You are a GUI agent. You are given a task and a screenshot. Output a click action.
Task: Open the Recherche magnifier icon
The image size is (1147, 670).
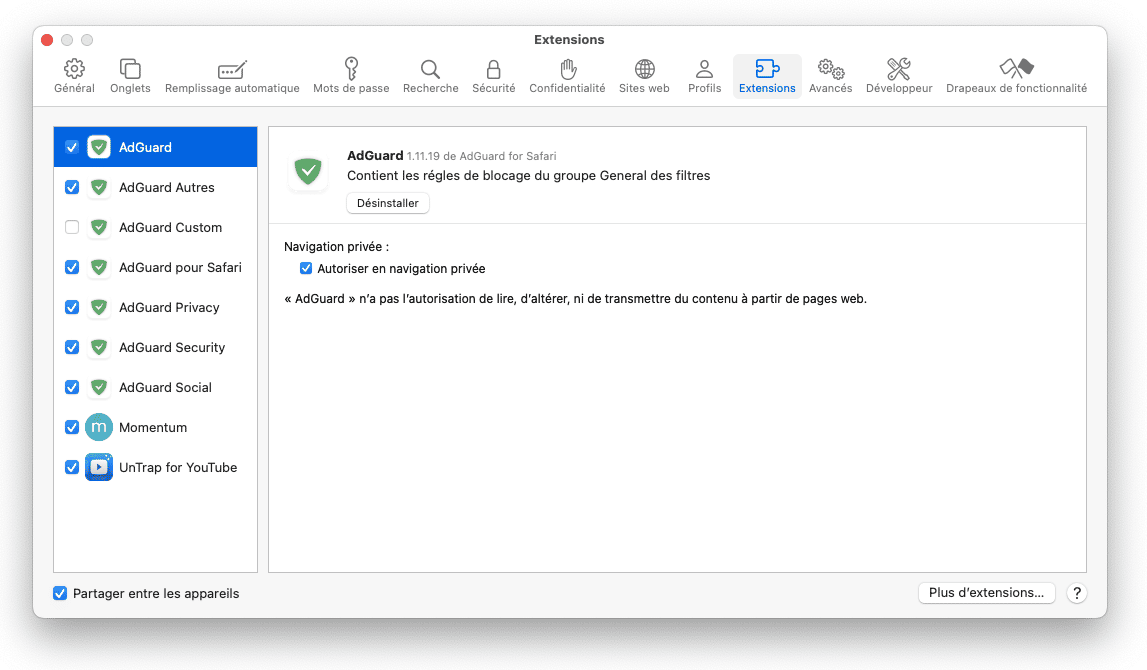[x=430, y=69]
